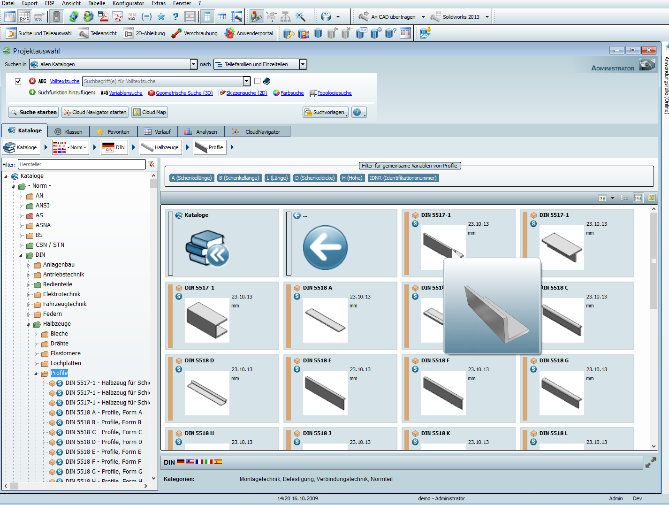This screenshot has height=505, width=669.
Task: Uncheck the Volltextsuche checkbox
Action: [18, 80]
